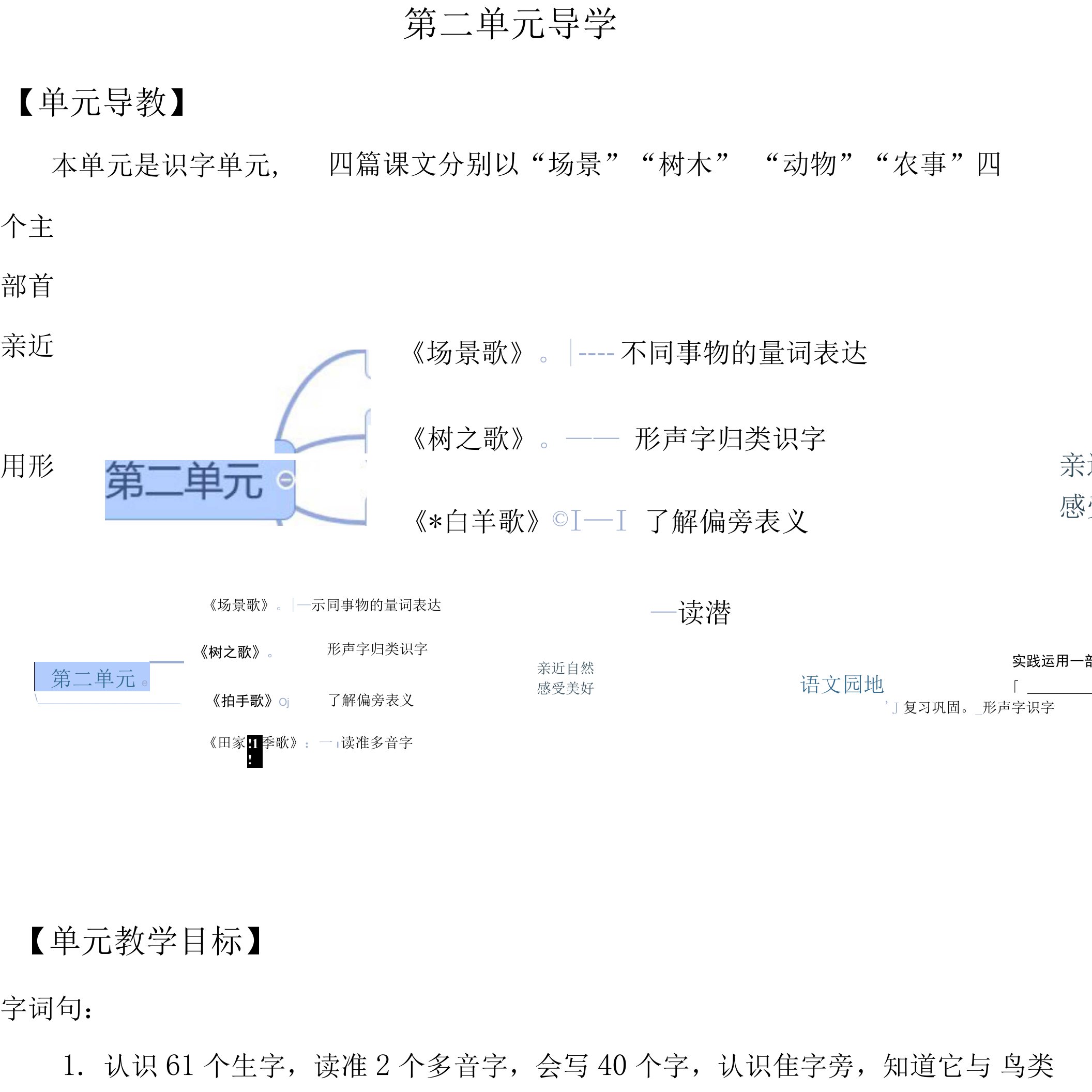Image resolution: width=1092 pixels, height=1092 pixels.
Task: Click the phrase 四篇课文分别以
Action: 424,164
